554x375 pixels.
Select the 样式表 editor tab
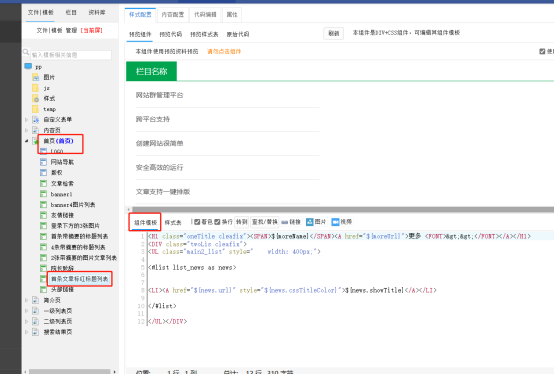(x=173, y=222)
